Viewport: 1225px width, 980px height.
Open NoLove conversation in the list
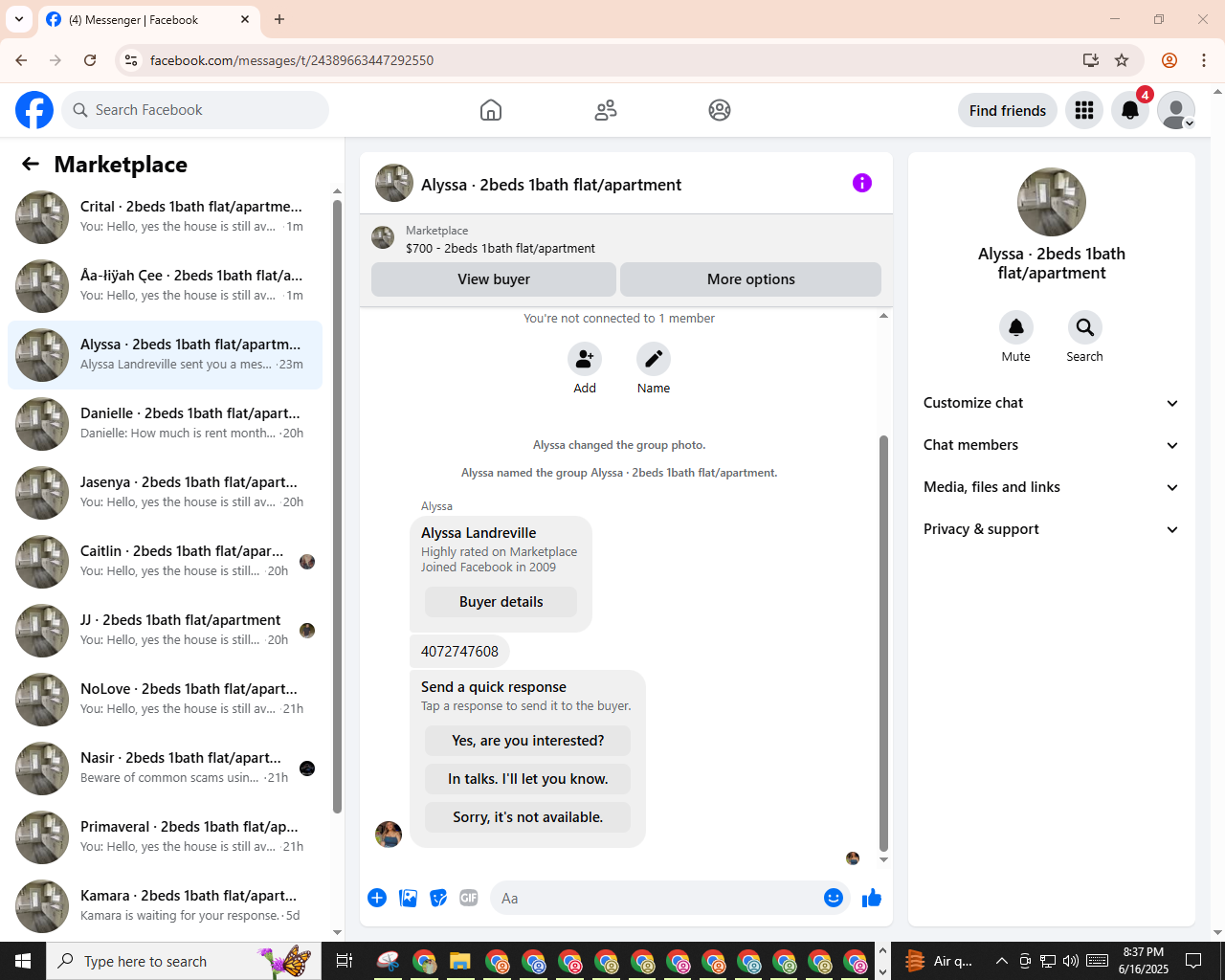pyautogui.click(x=166, y=700)
